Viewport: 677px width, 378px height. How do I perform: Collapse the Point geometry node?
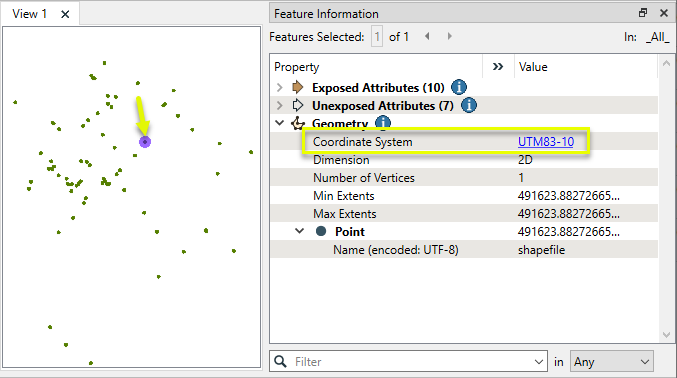click(299, 231)
